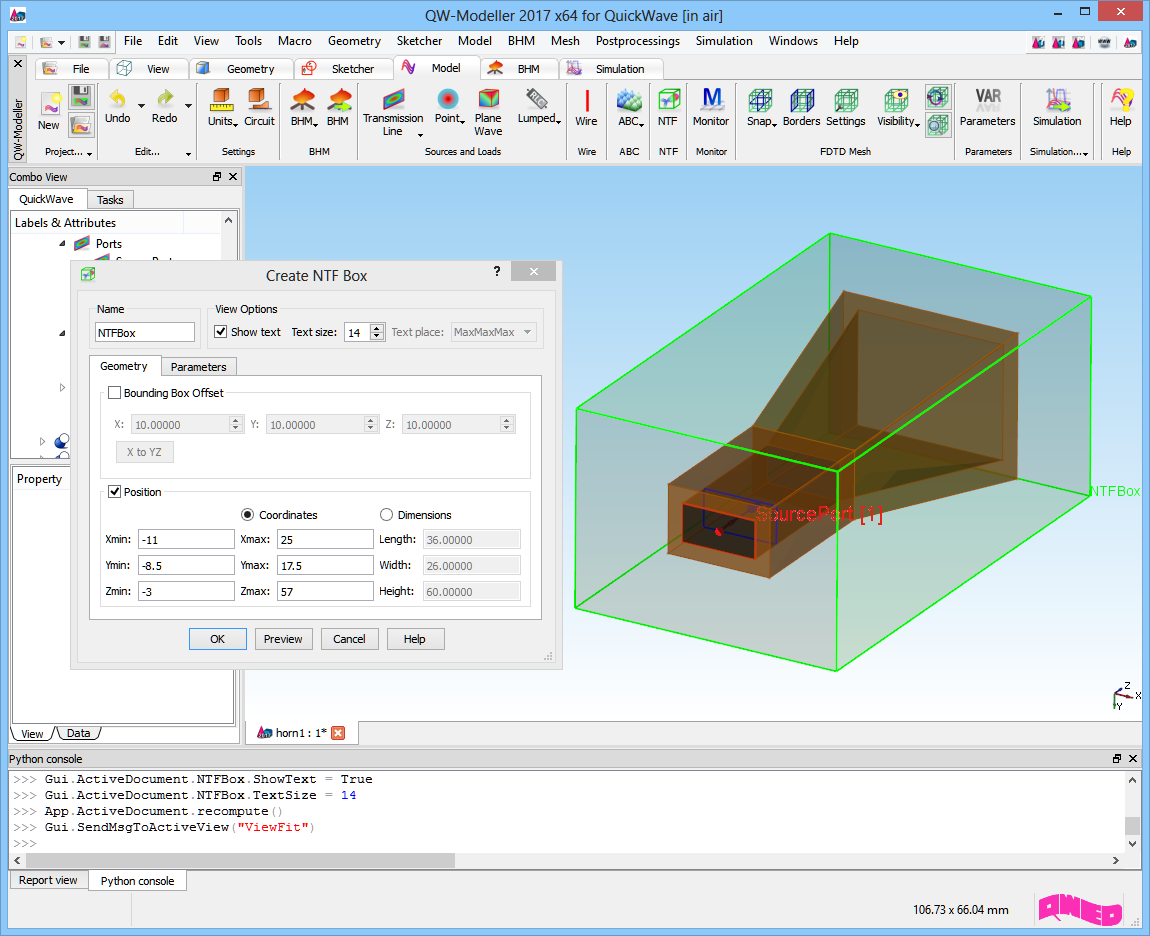Click the BHM dropdown flame icon
1150x936 pixels.
[x=303, y=99]
